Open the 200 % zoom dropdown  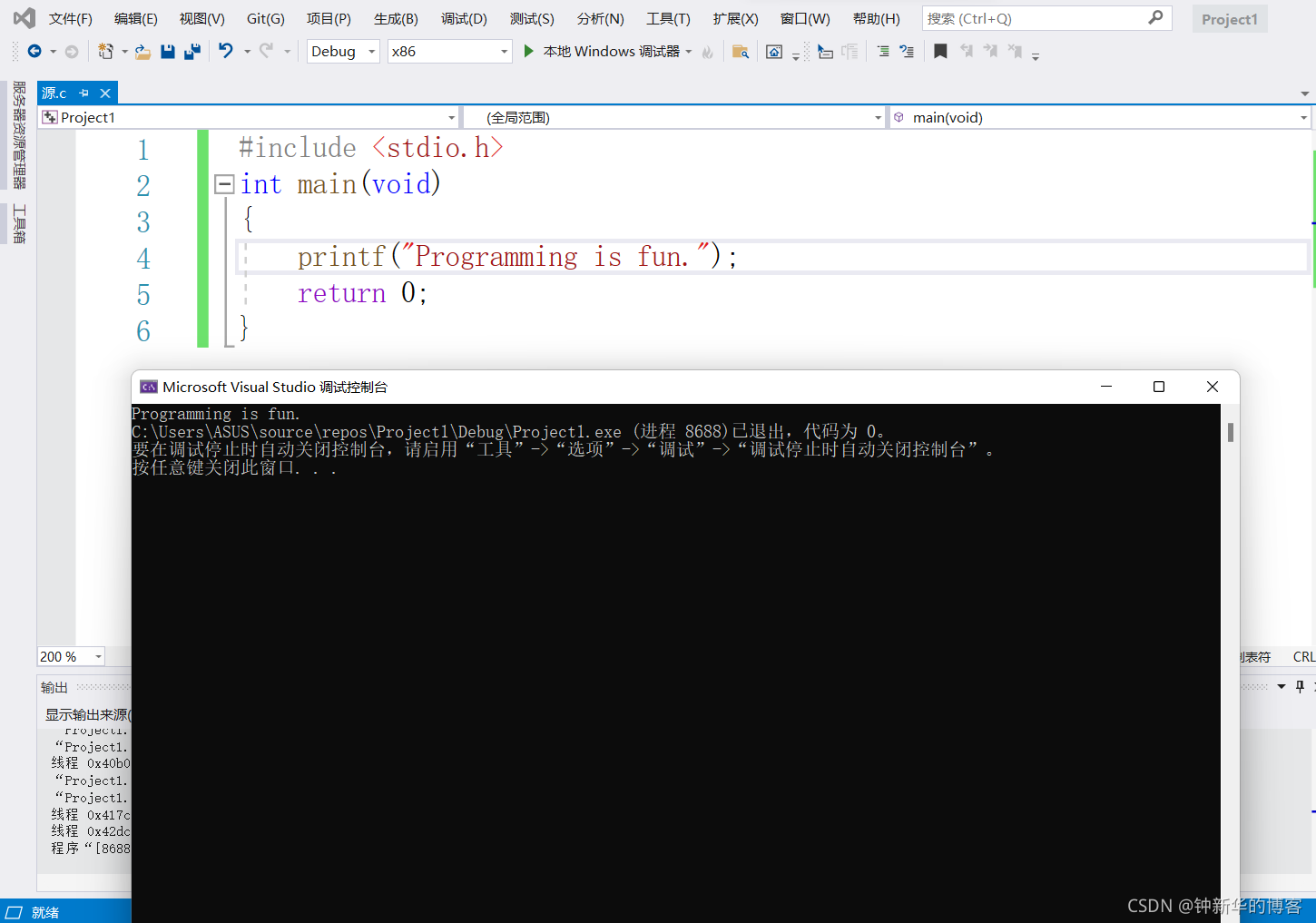[72, 656]
